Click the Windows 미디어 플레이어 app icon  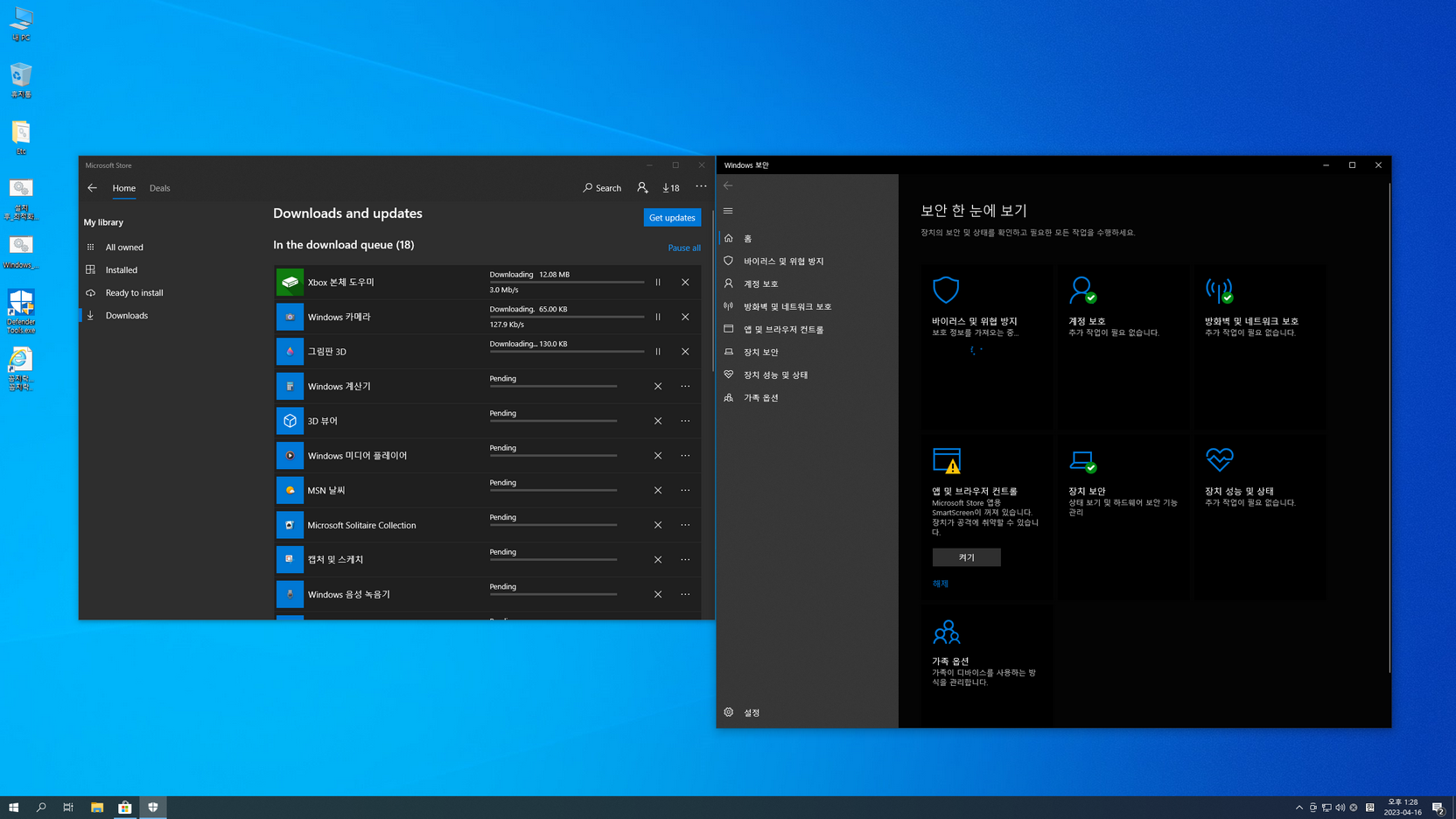point(290,456)
